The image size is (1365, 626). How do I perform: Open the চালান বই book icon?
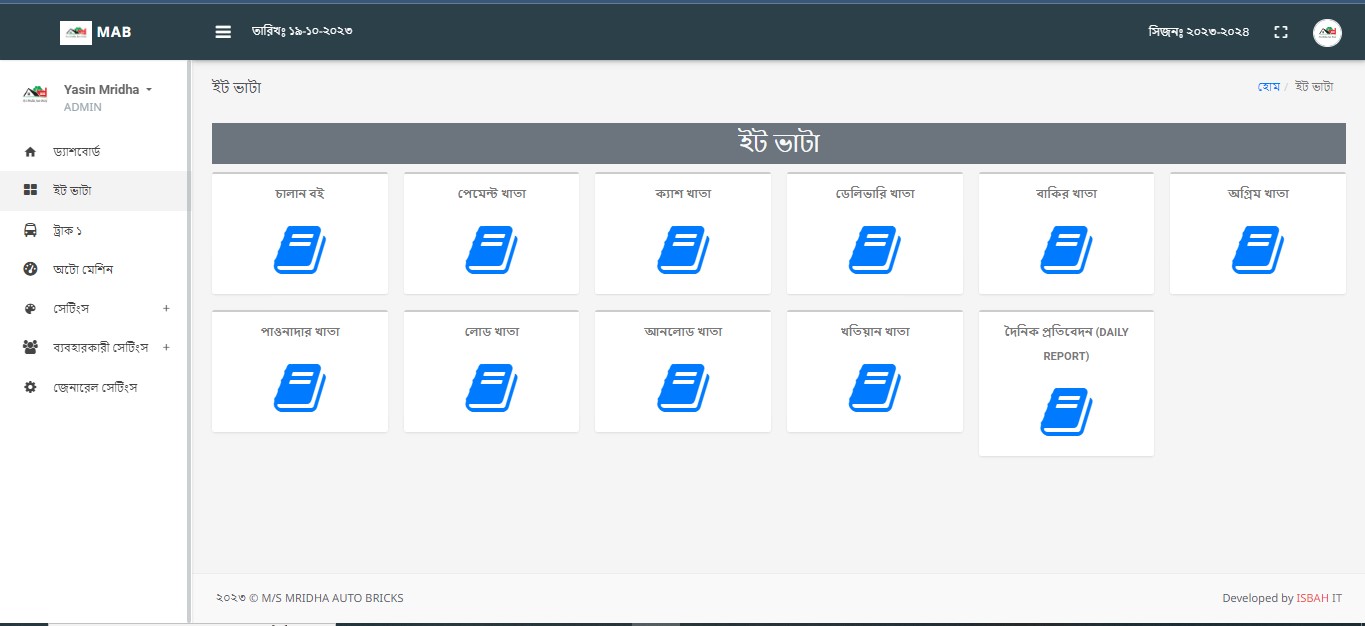tap(299, 250)
